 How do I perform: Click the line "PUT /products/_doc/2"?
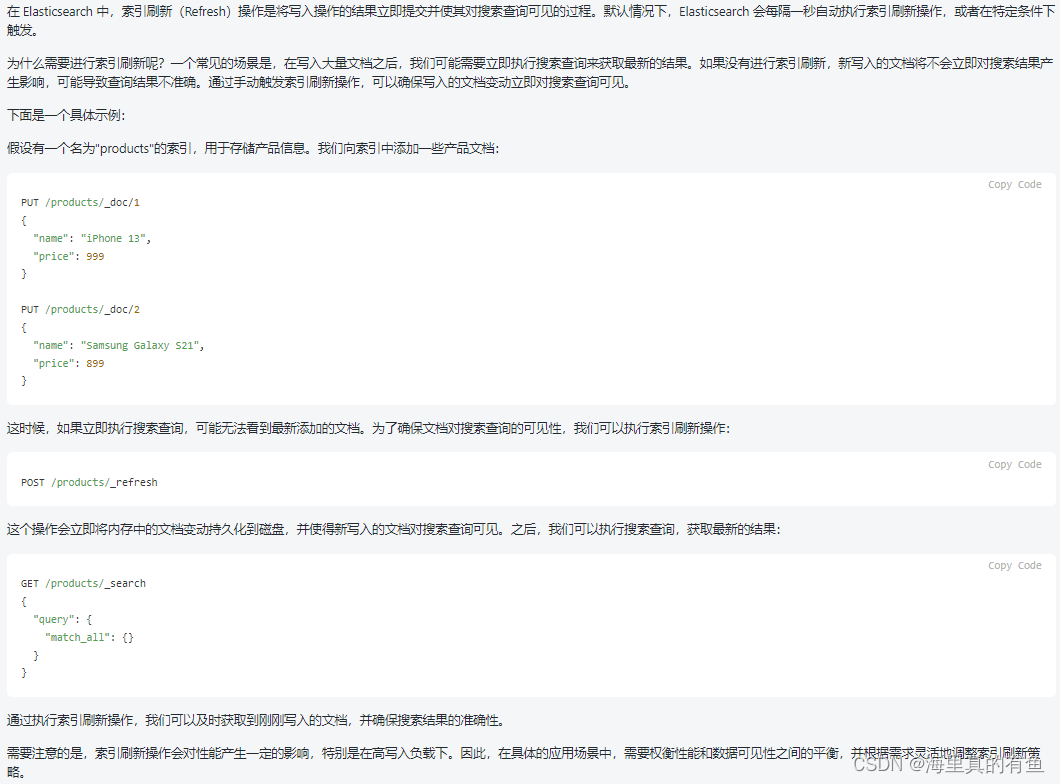[x=80, y=309]
